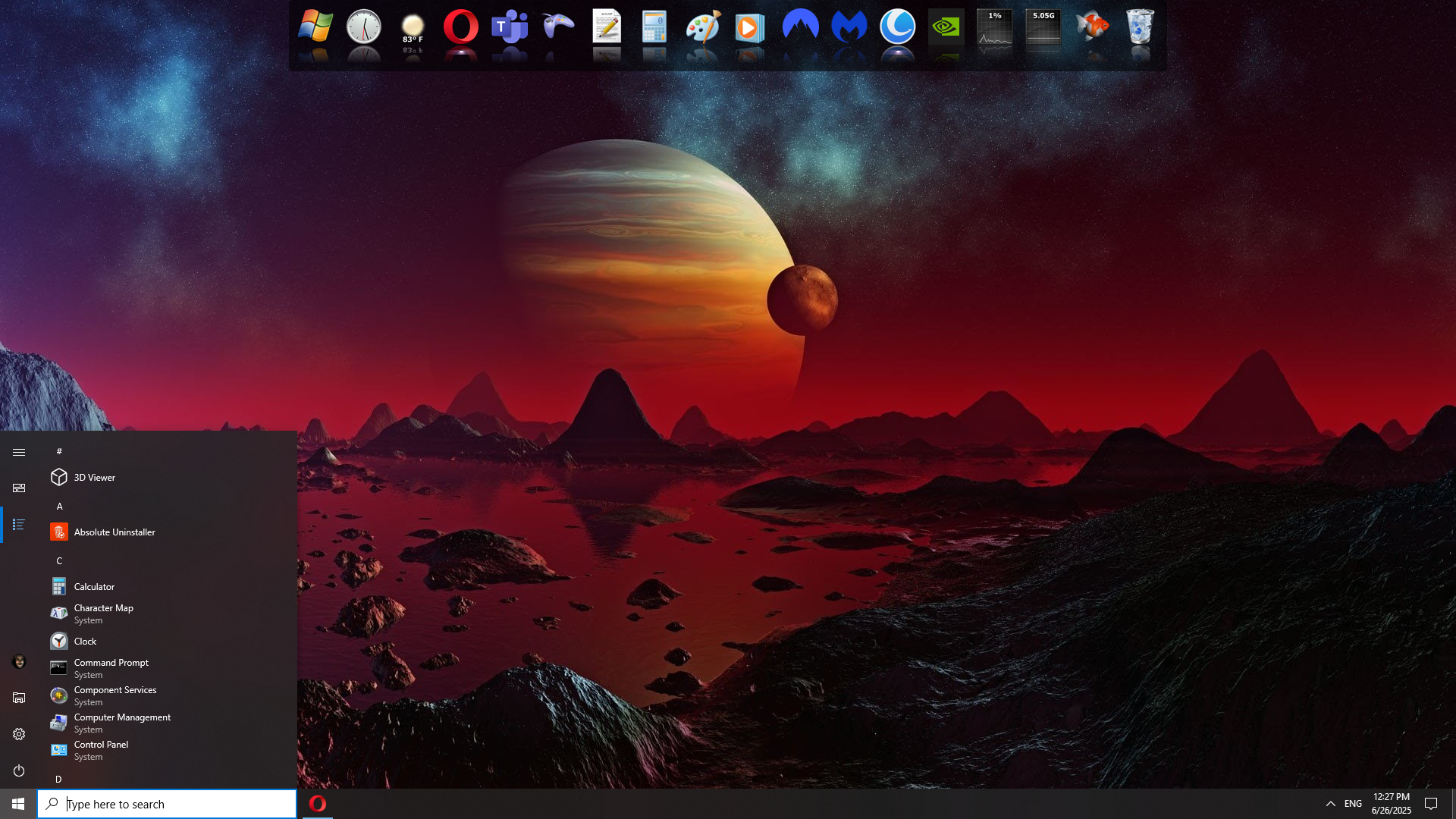Open the user account avatar in Start
The image size is (1456, 819).
point(19,661)
